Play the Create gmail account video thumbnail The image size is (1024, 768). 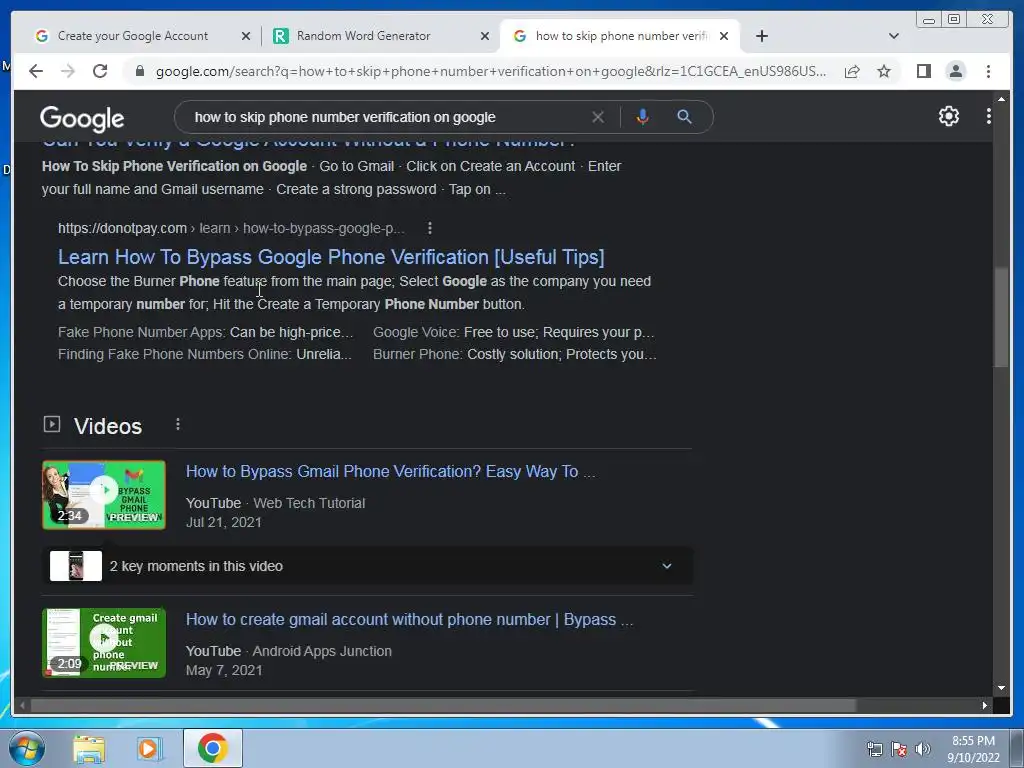104,643
